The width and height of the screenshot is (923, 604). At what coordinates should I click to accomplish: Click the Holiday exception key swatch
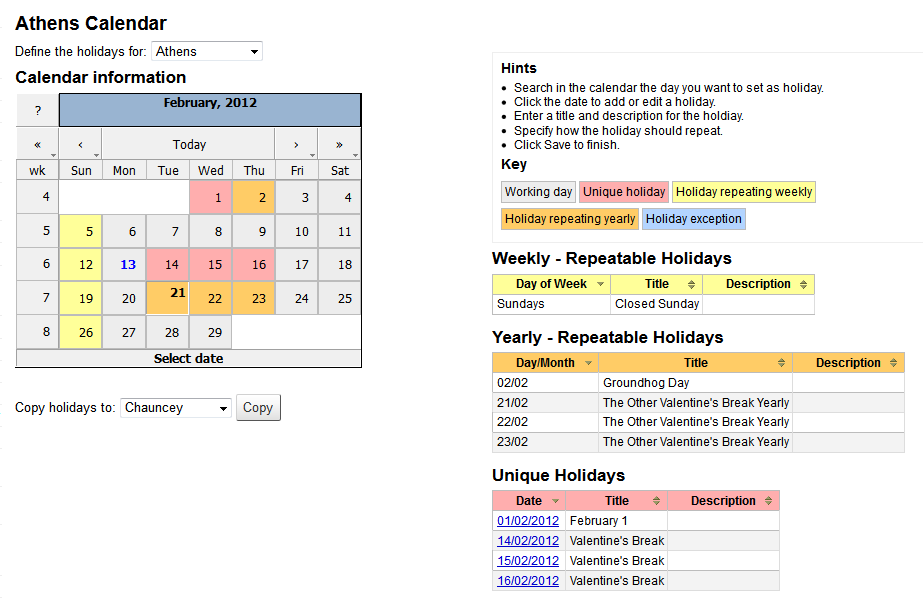click(693, 219)
